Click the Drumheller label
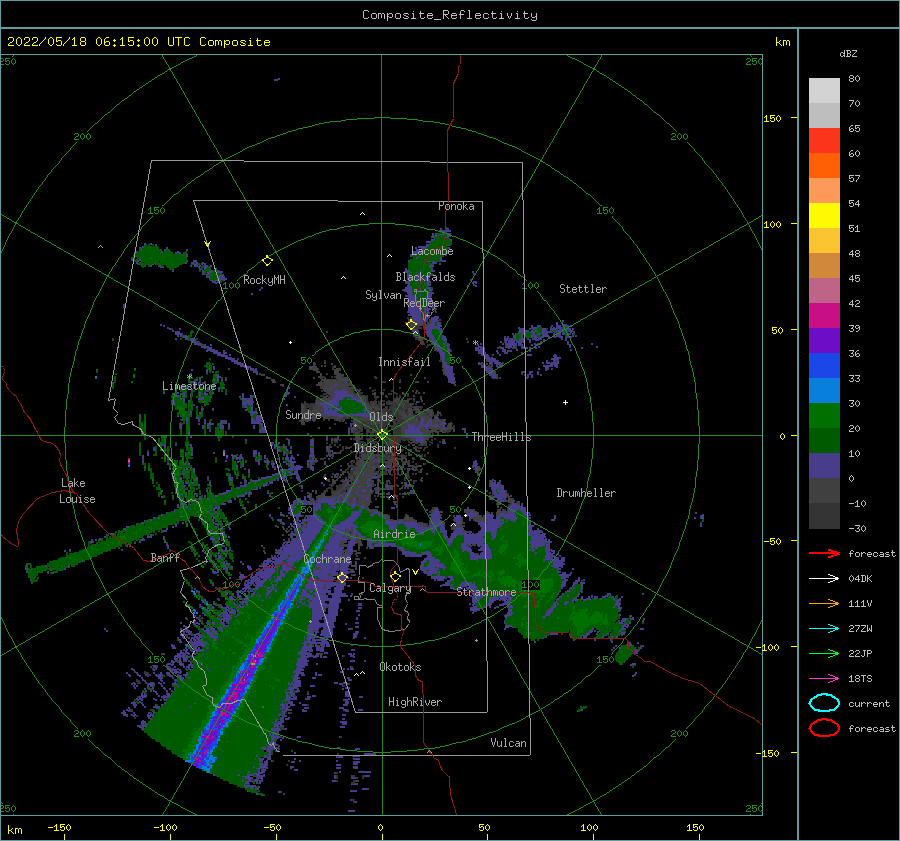The width and height of the screenshot is (900, 841). (586, 493)
